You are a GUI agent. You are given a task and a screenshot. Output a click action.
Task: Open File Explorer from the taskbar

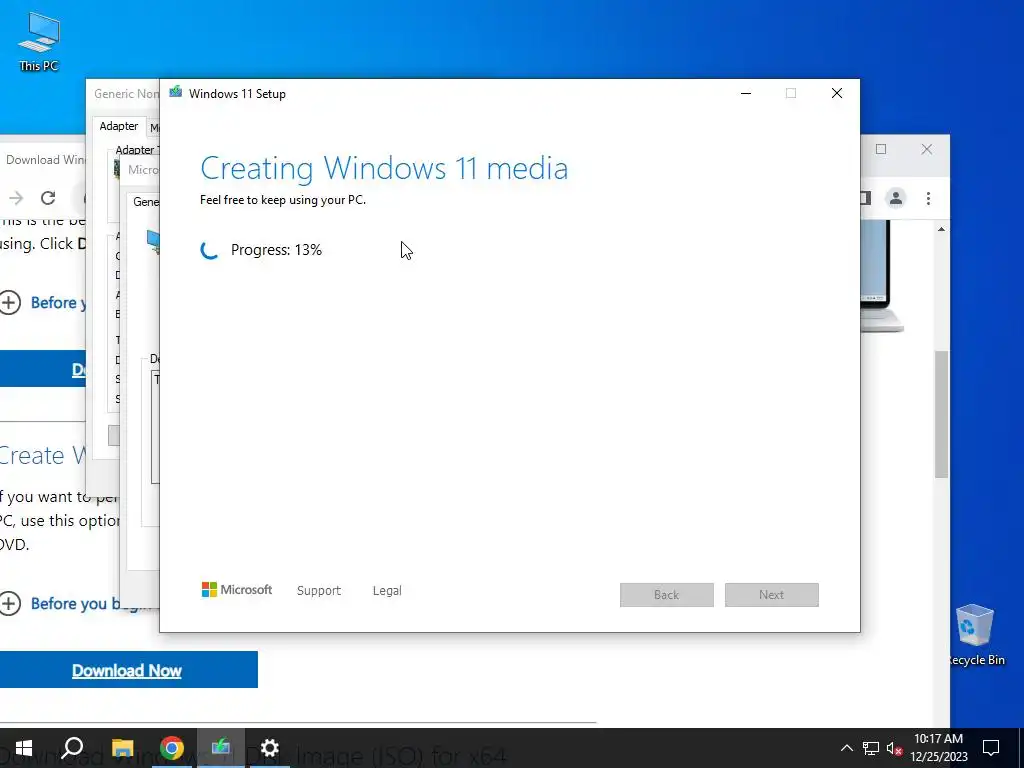click(122, 748)
